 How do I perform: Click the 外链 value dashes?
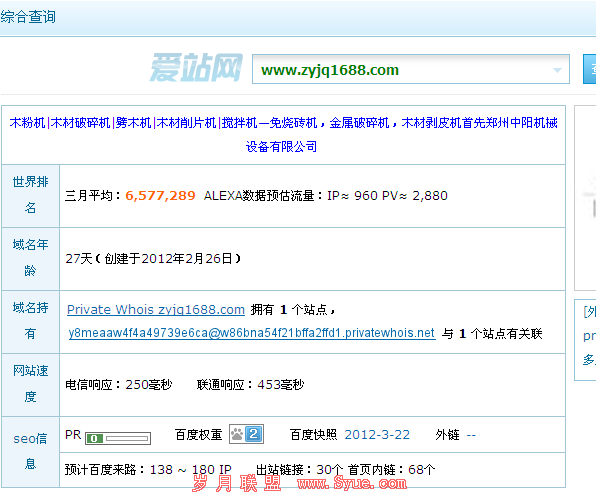[x=471, y=435]
